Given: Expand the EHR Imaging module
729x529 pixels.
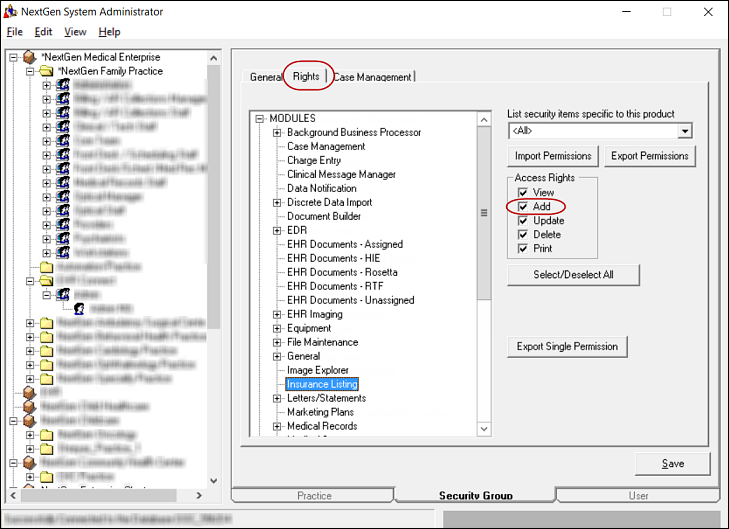Looking at the screenshot, I should pyautogui.click(x=277, y=315).
